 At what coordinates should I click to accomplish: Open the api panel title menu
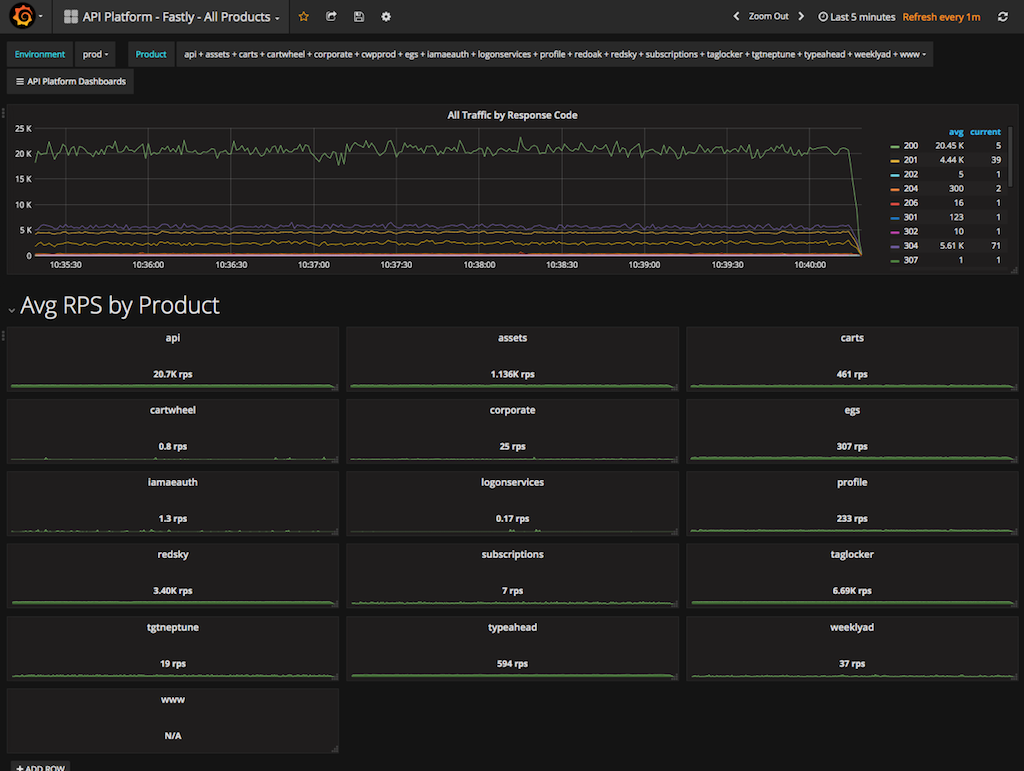tap(172, 338)
